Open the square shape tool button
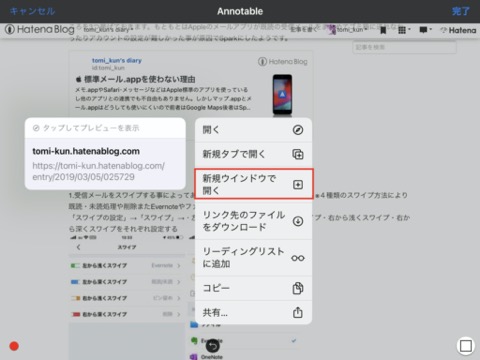The image size is (480, 360). point(466,346)
